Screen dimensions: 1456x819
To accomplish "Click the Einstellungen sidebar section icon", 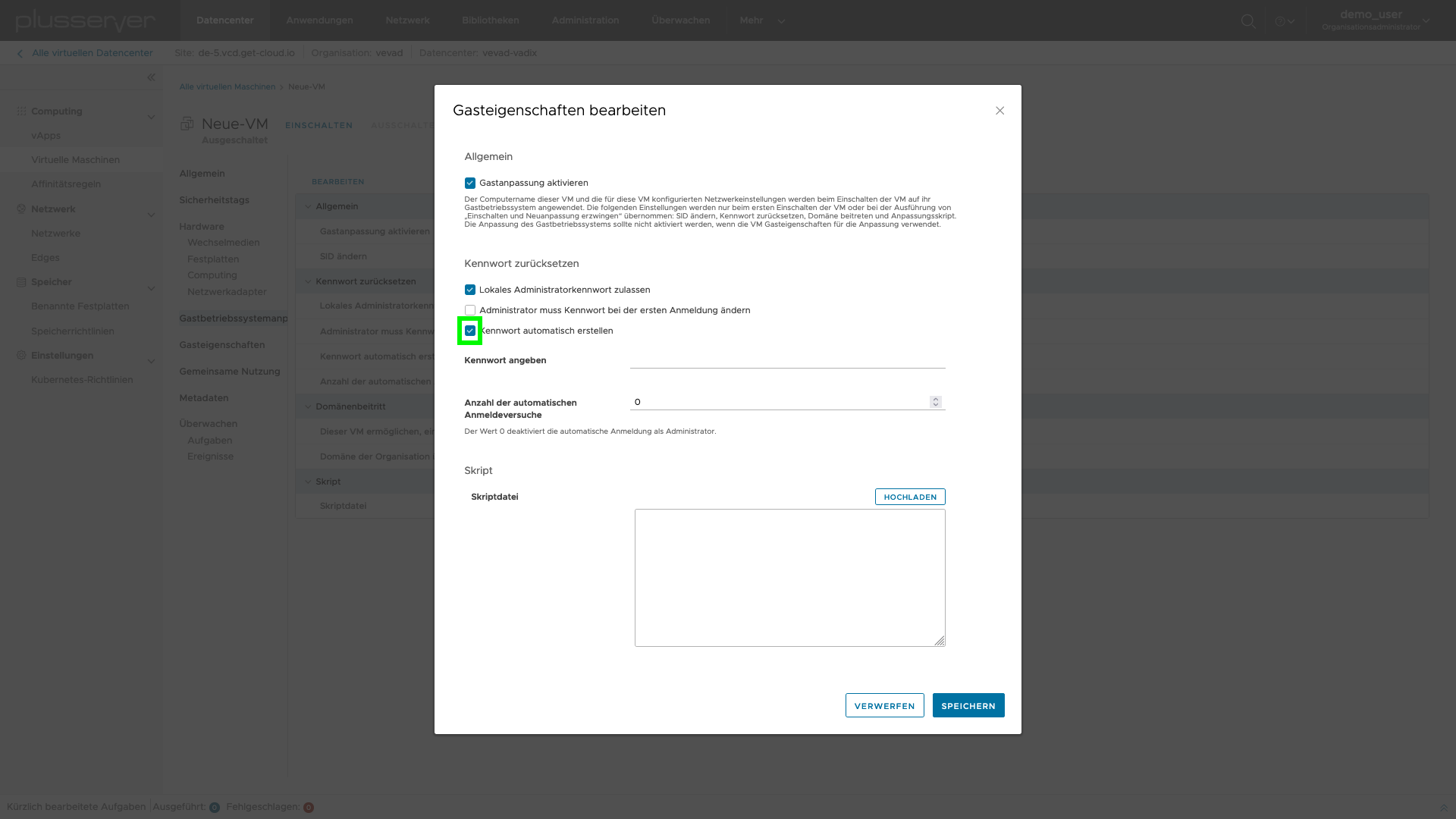I will click(x=21, y=355).
